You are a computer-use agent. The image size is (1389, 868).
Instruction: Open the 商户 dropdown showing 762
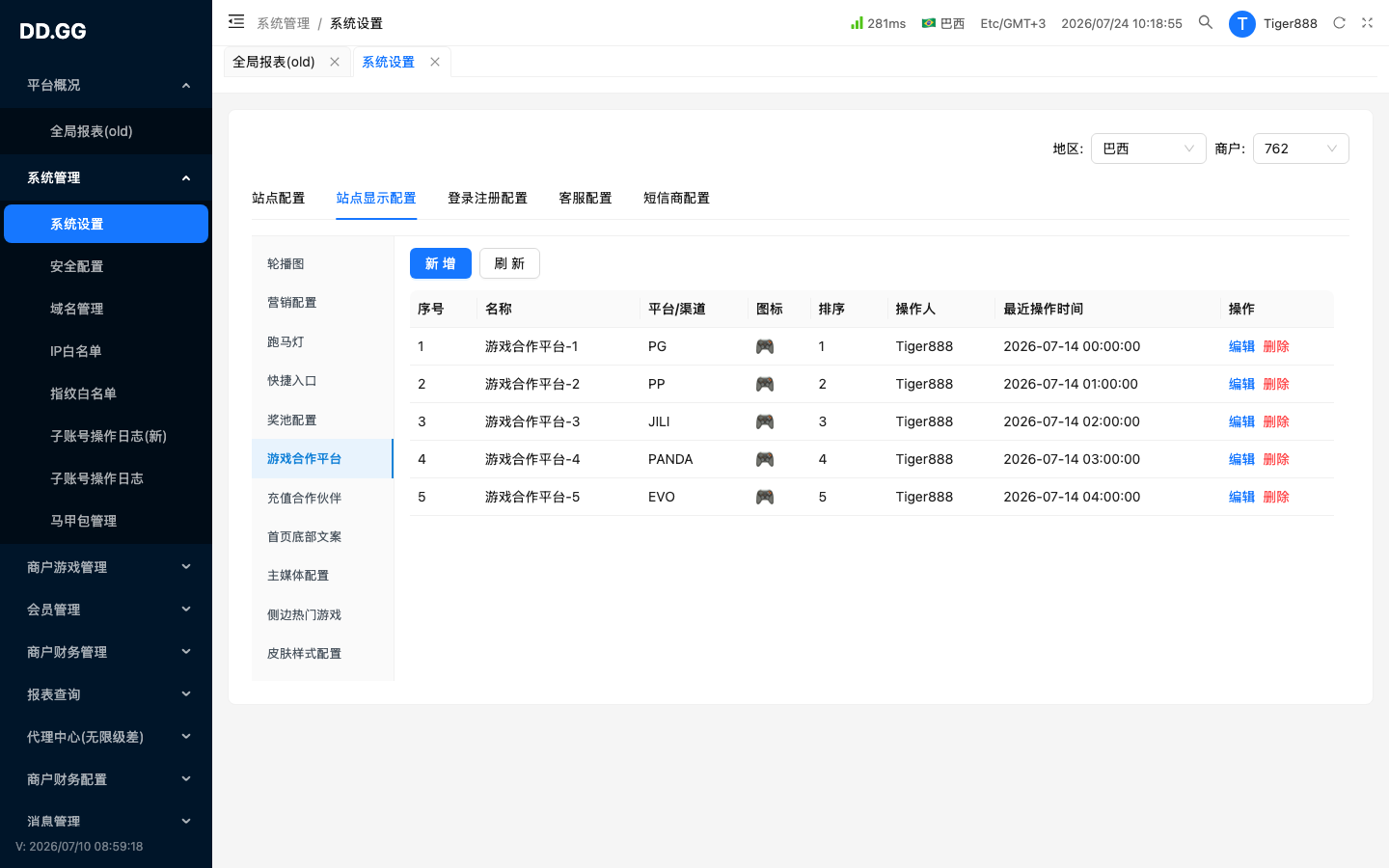pos(1301,149)
